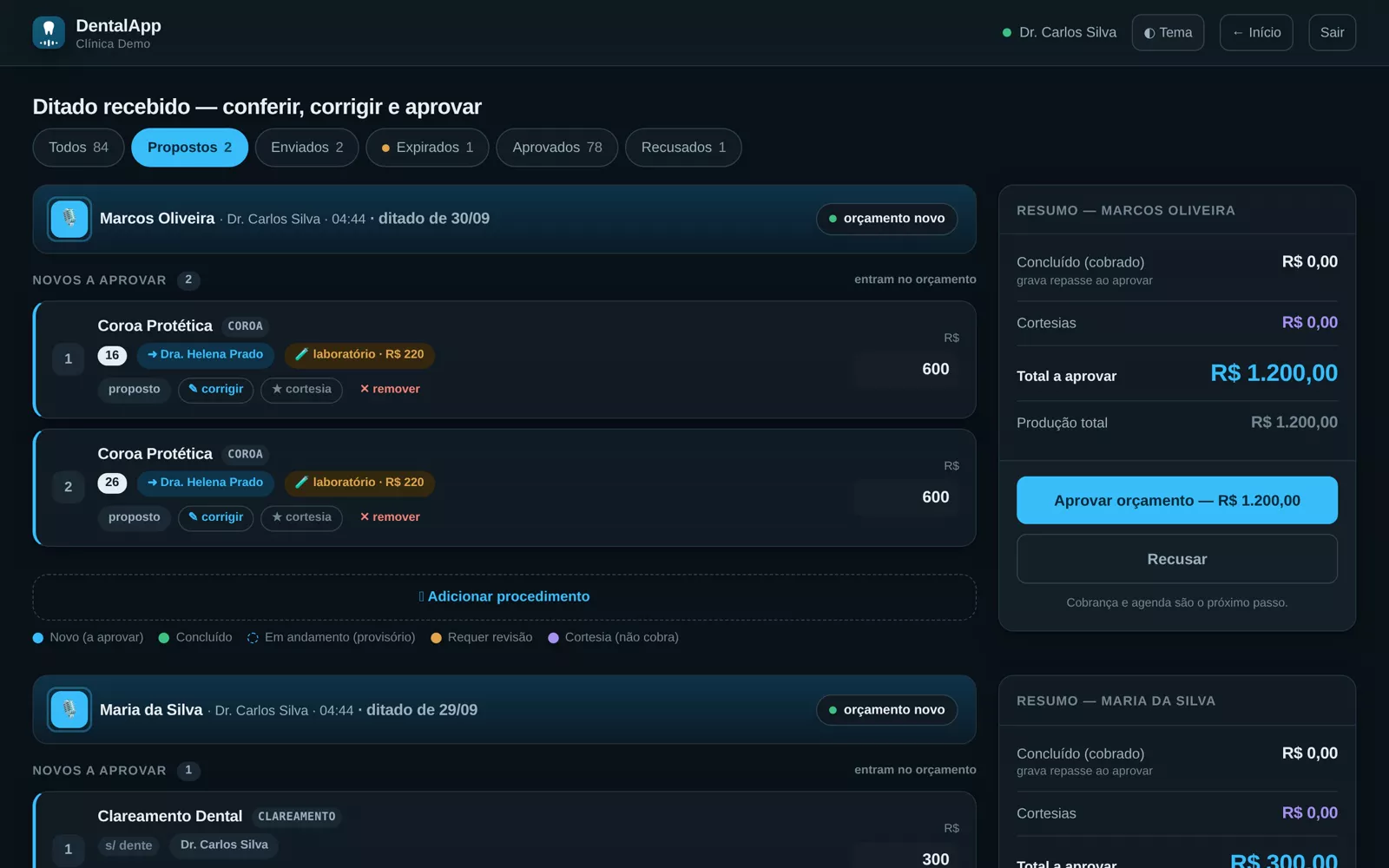Click laboratório R$ 220 chip on tooth 16

[359, 355]
